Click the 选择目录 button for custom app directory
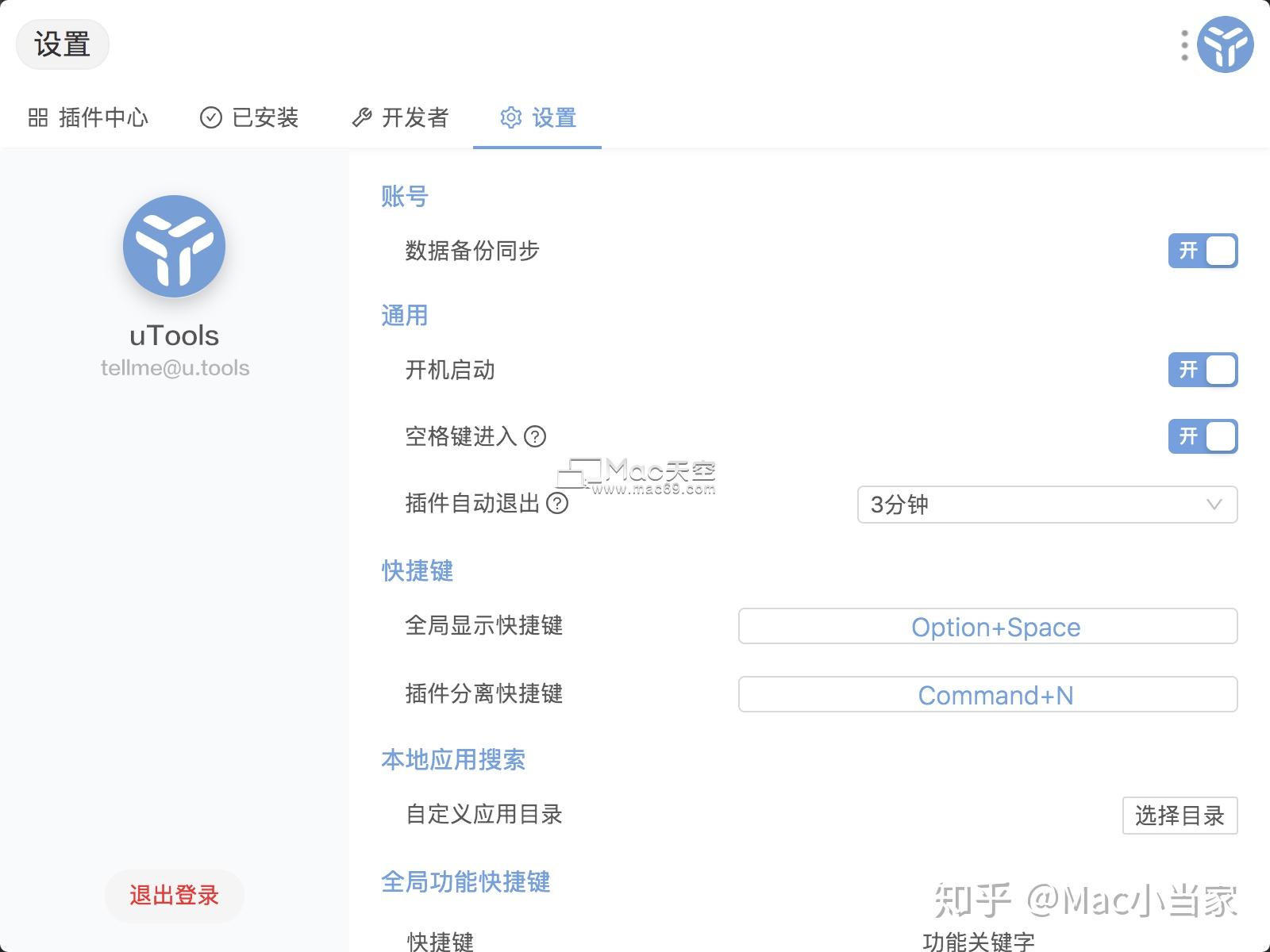 coord(1179,815)
